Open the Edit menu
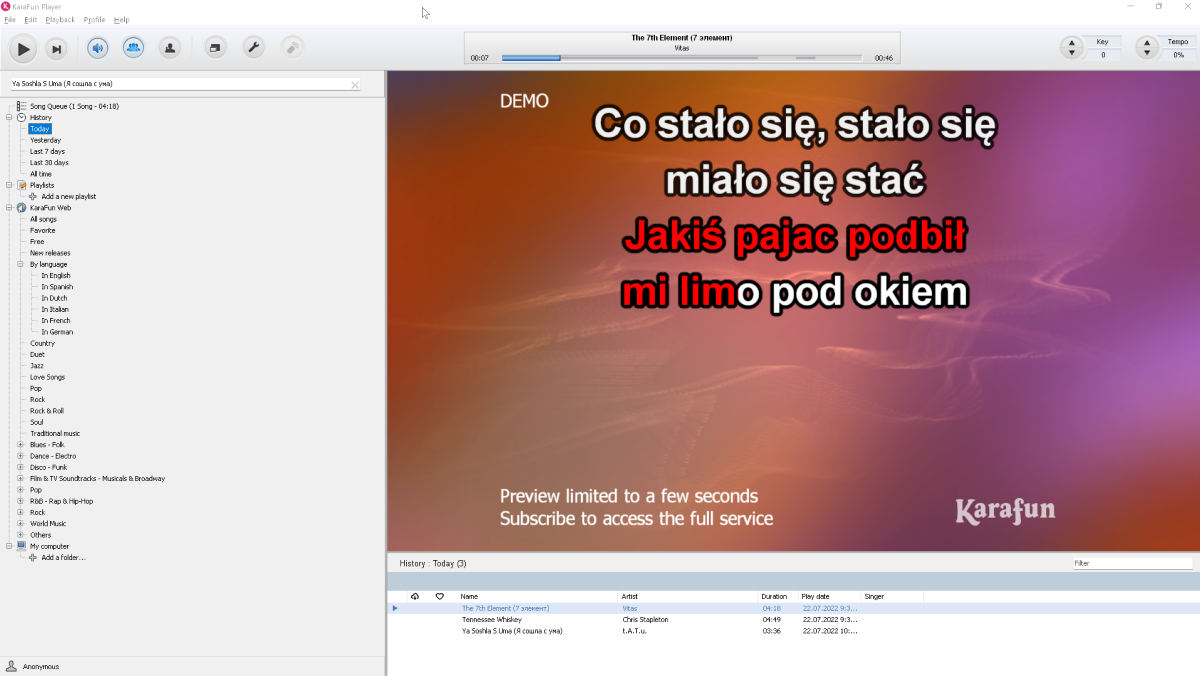1200x676 pixels. 31,20
